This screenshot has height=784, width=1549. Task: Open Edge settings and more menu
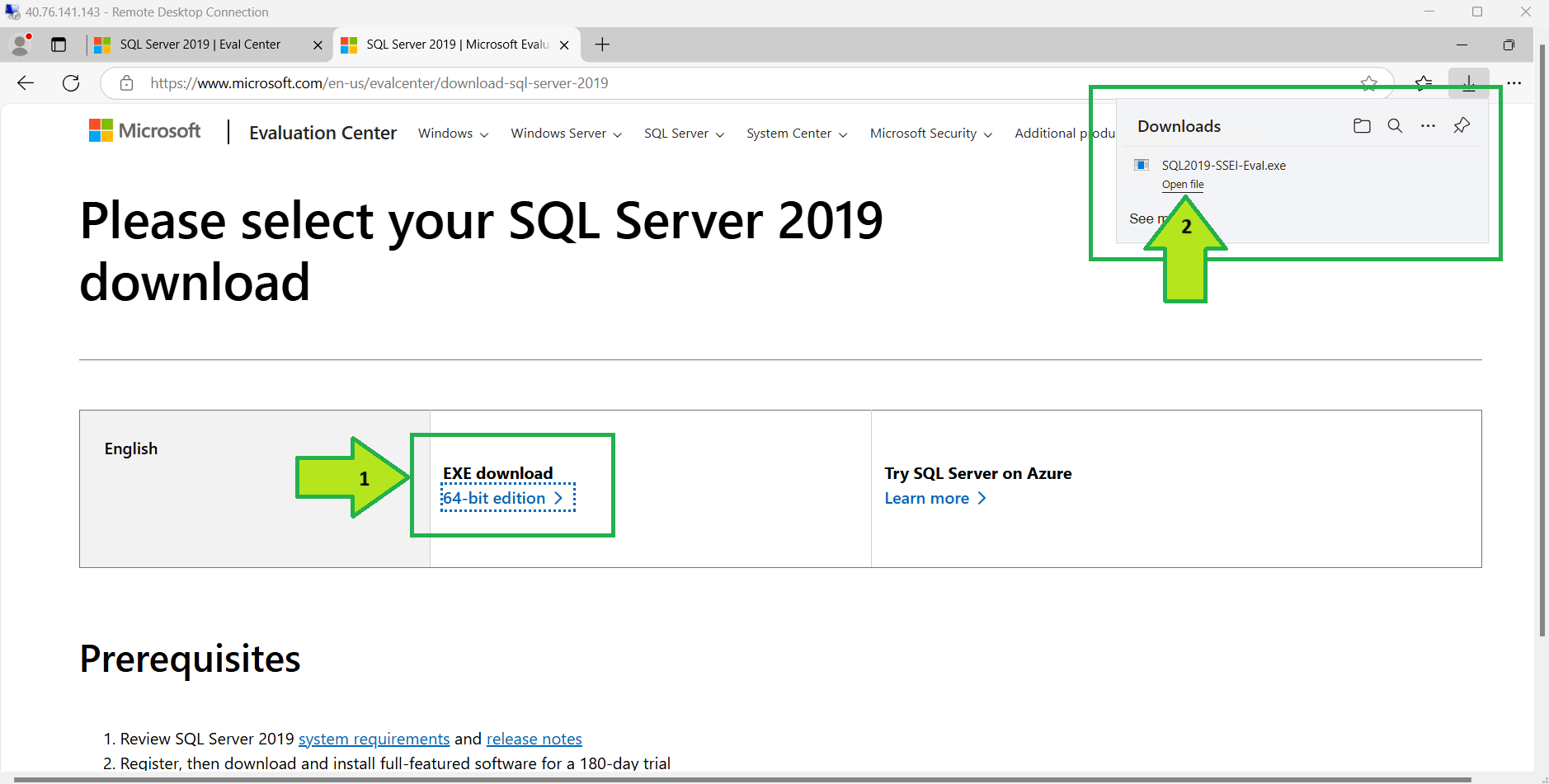pyautogui.click(x=1514, y=82)
